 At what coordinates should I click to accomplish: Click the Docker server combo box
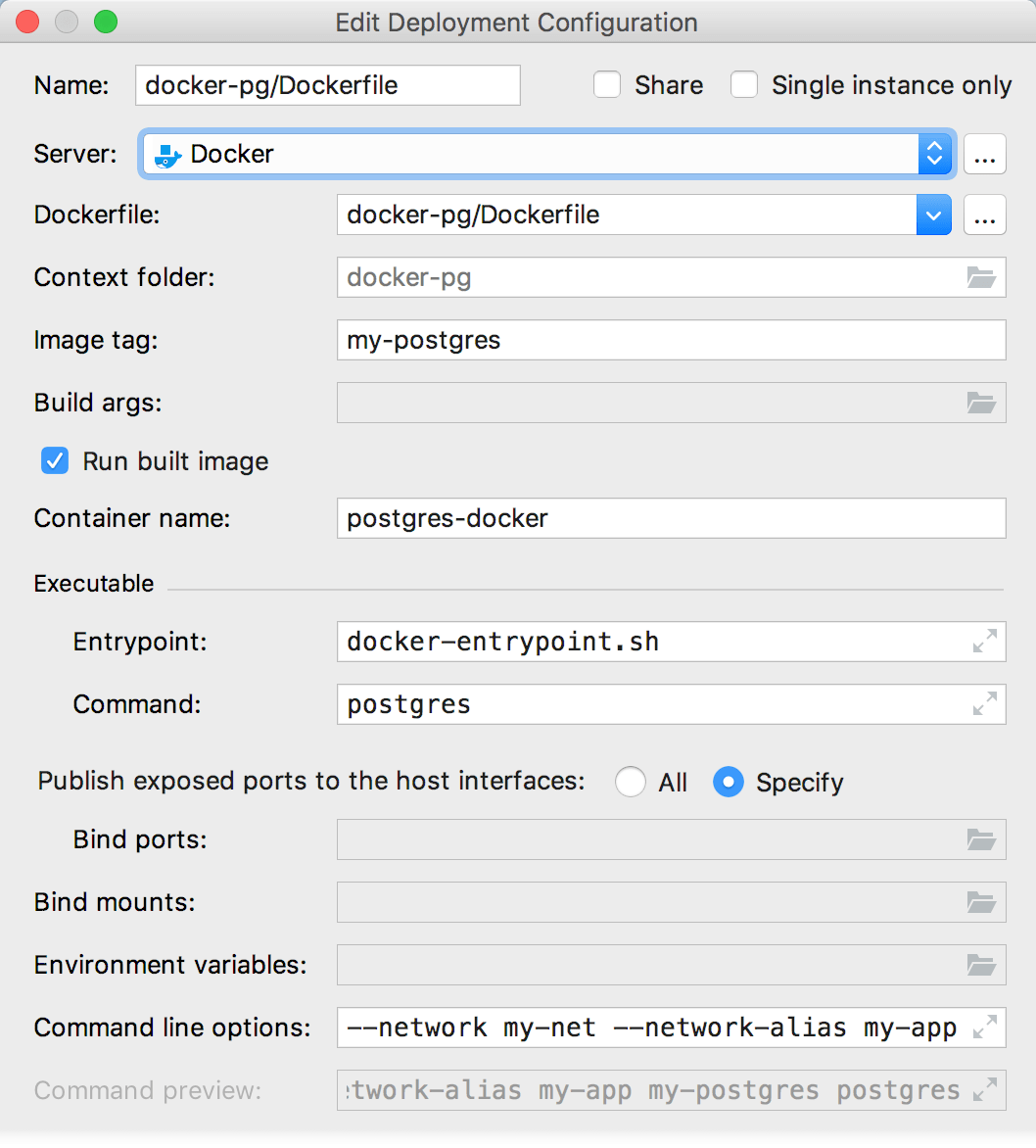[547, 154]
